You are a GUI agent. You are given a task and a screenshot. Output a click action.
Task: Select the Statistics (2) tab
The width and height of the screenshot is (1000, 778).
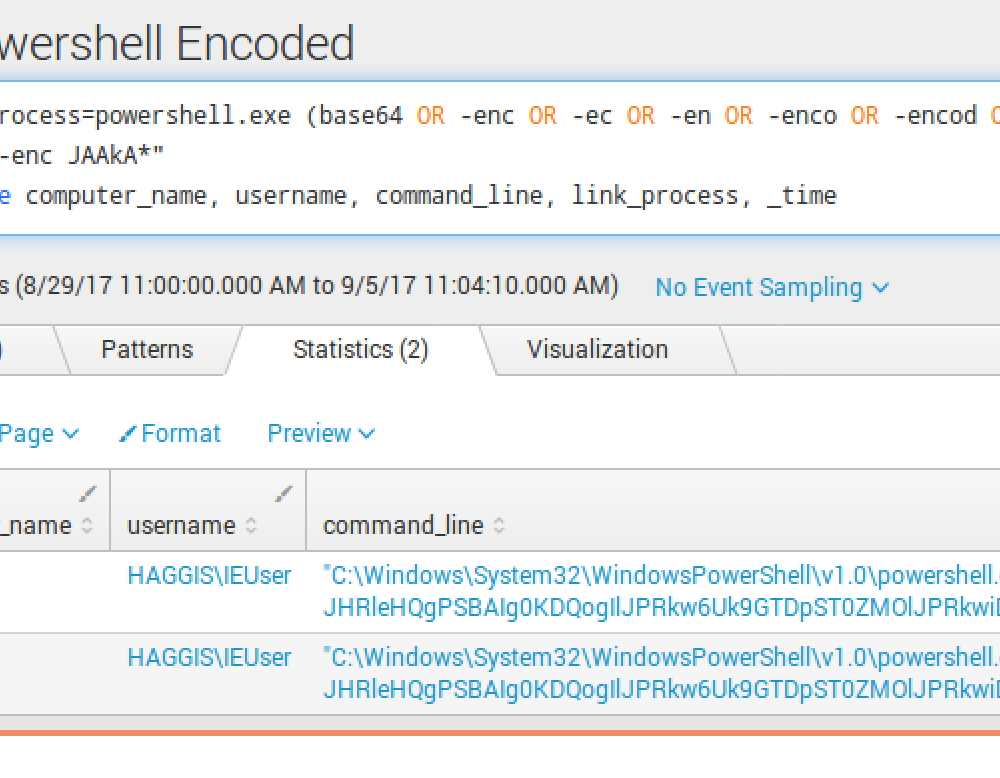pos(360,349)
